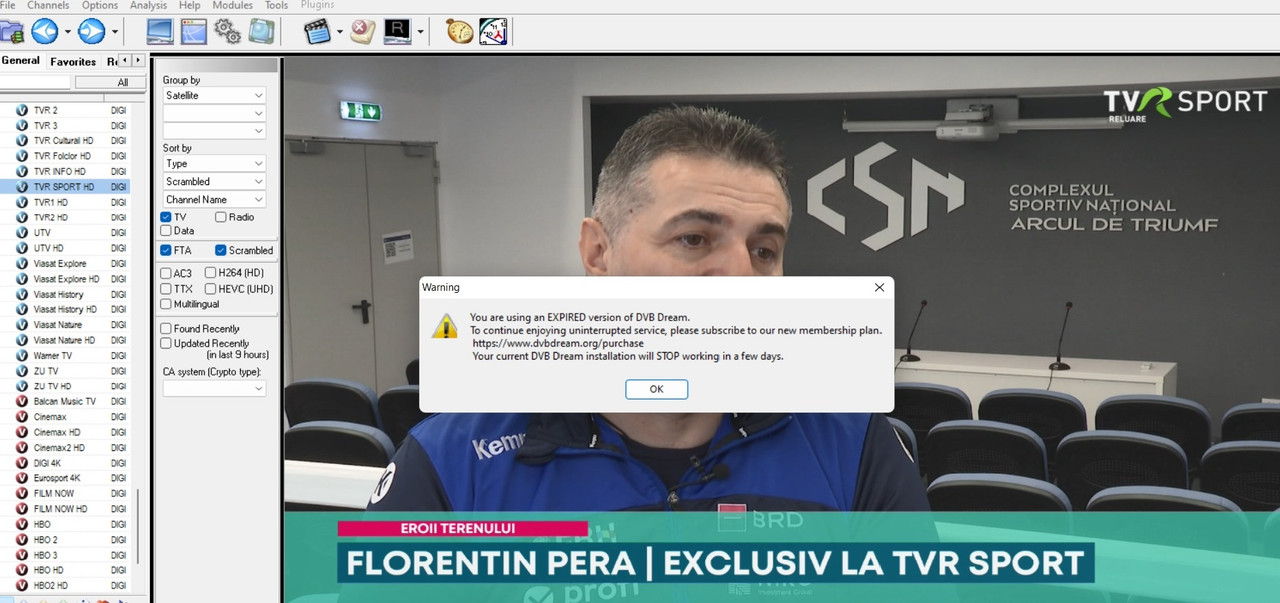This screenshot has width=1280, height=603.
Task: Click the clapperboard video icon
Action: tap(317, 32)
